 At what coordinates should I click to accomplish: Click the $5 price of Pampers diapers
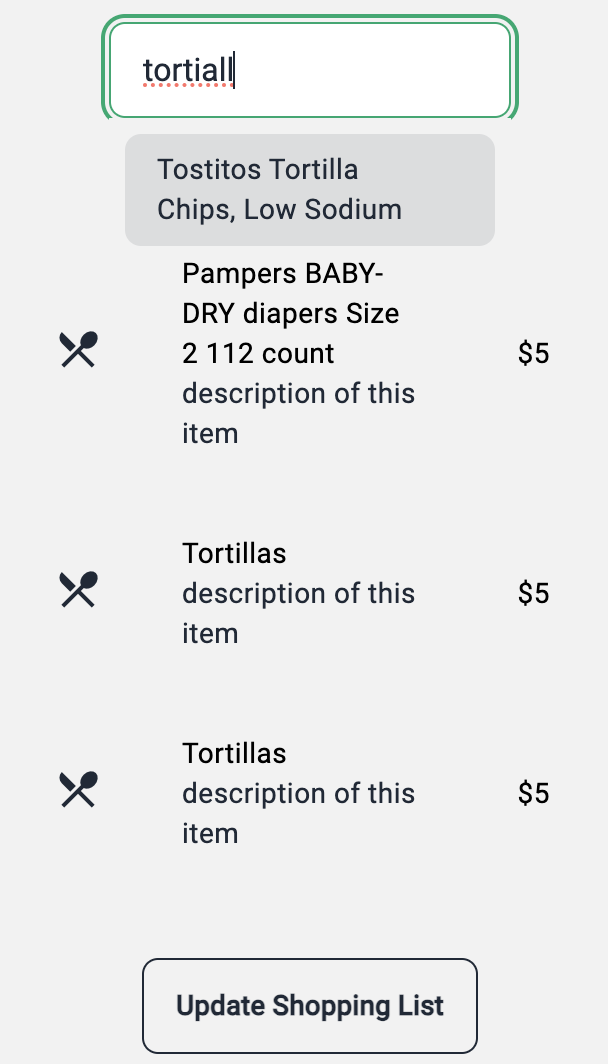click(533, 354)
